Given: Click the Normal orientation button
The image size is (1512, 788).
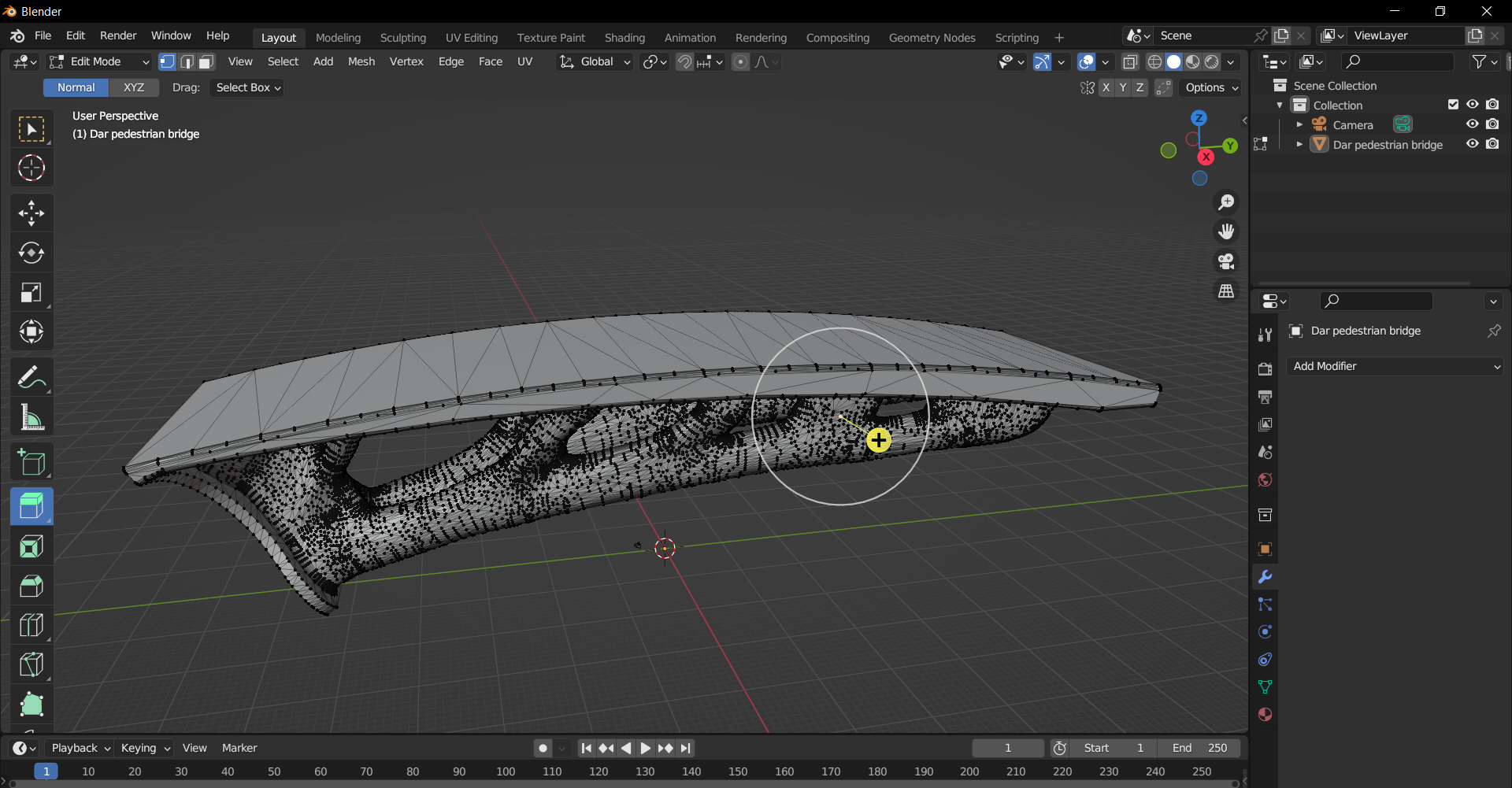Looking at the screenshot, I should click(x=76, y=87).
